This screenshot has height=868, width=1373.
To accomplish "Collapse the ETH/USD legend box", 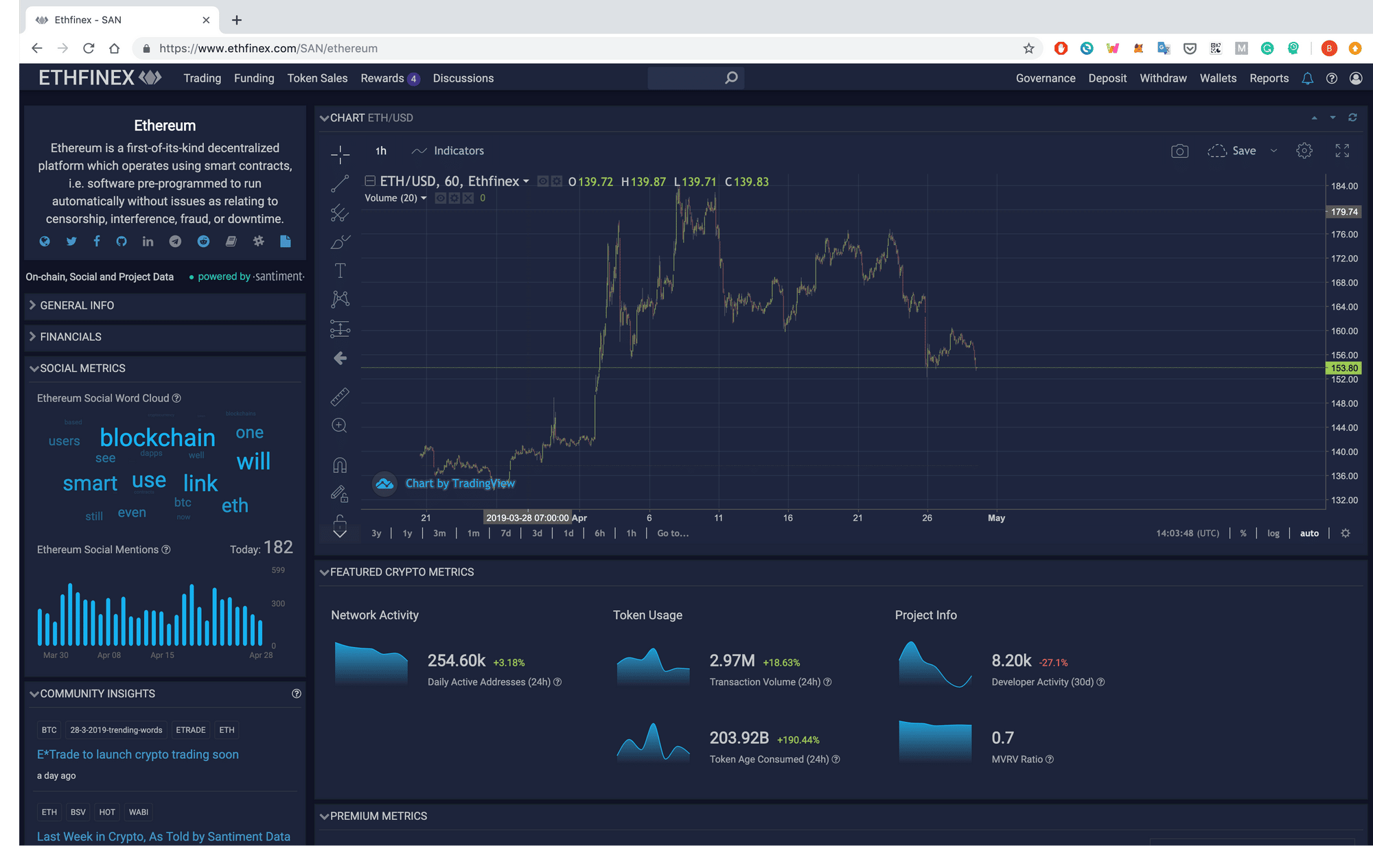I will (370, 180).
